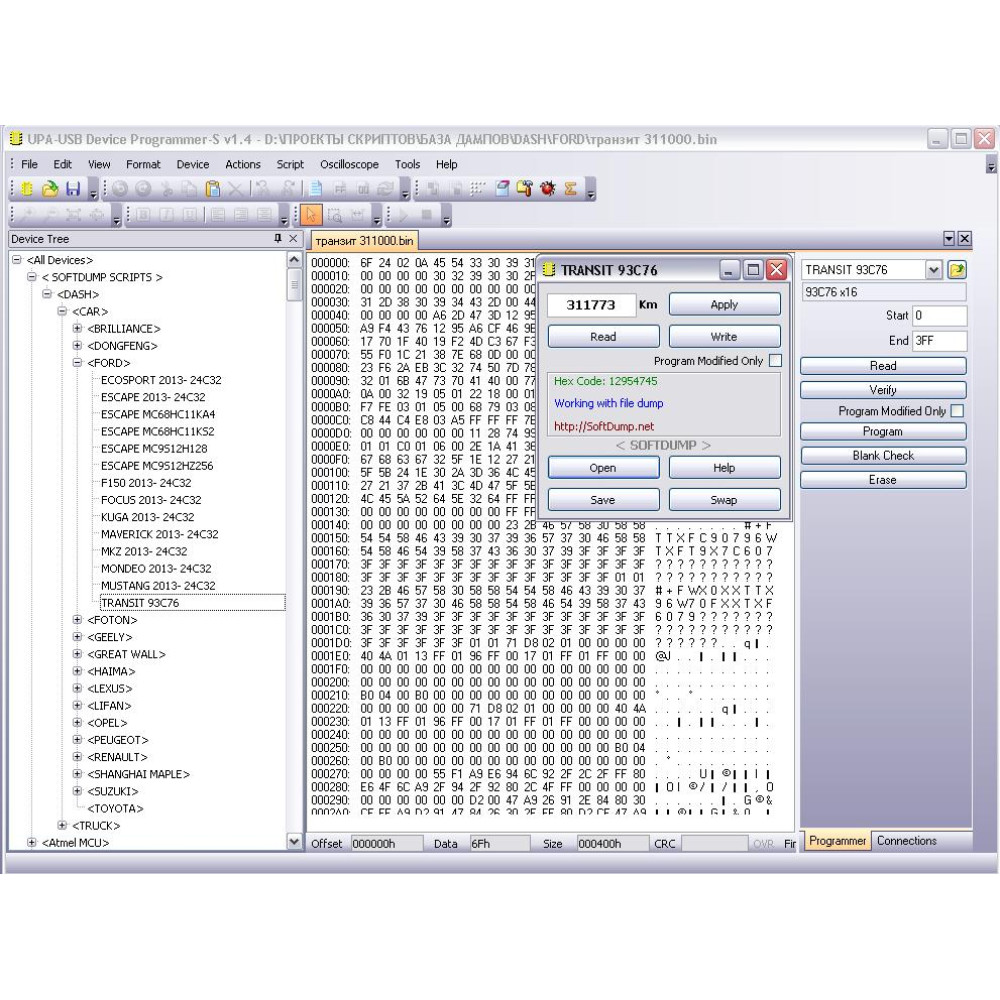Click Swap in the TRANSIT 93C76 dialog
This screenshot has width=1000, height=1000.
click(x=724, y=500)
